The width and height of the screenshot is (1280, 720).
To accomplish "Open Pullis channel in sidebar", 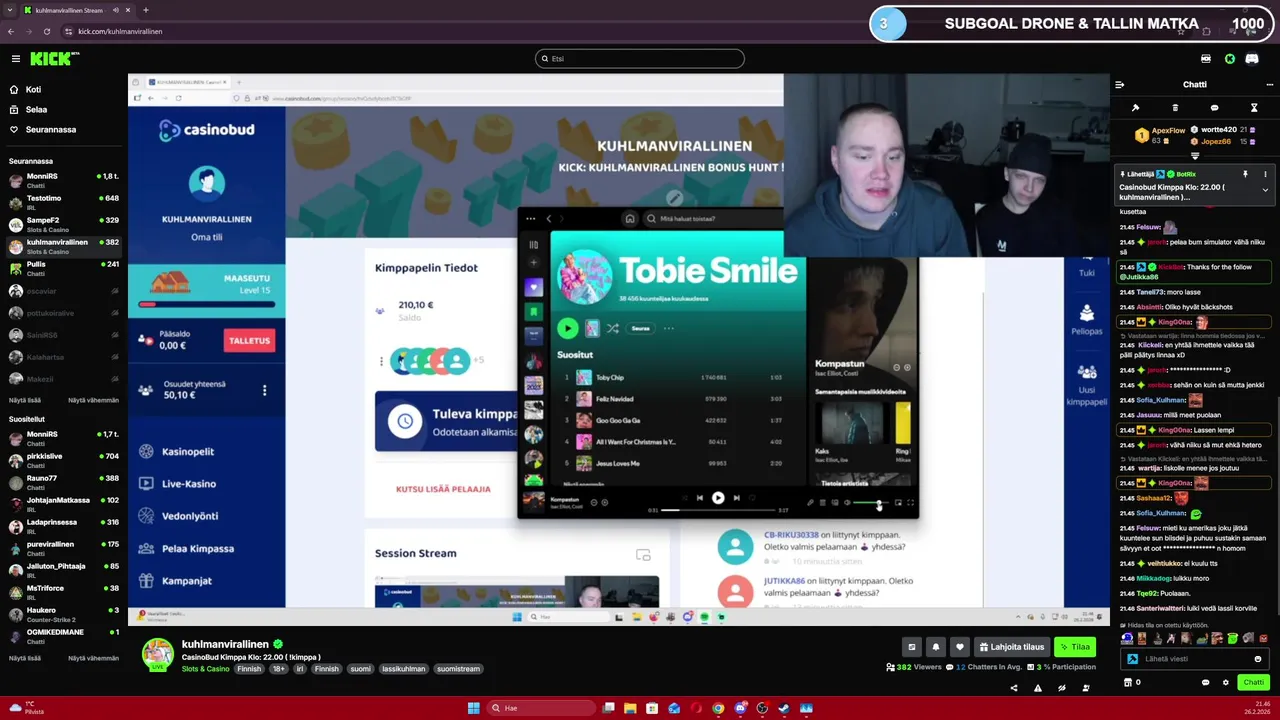I will pos(64,268).
